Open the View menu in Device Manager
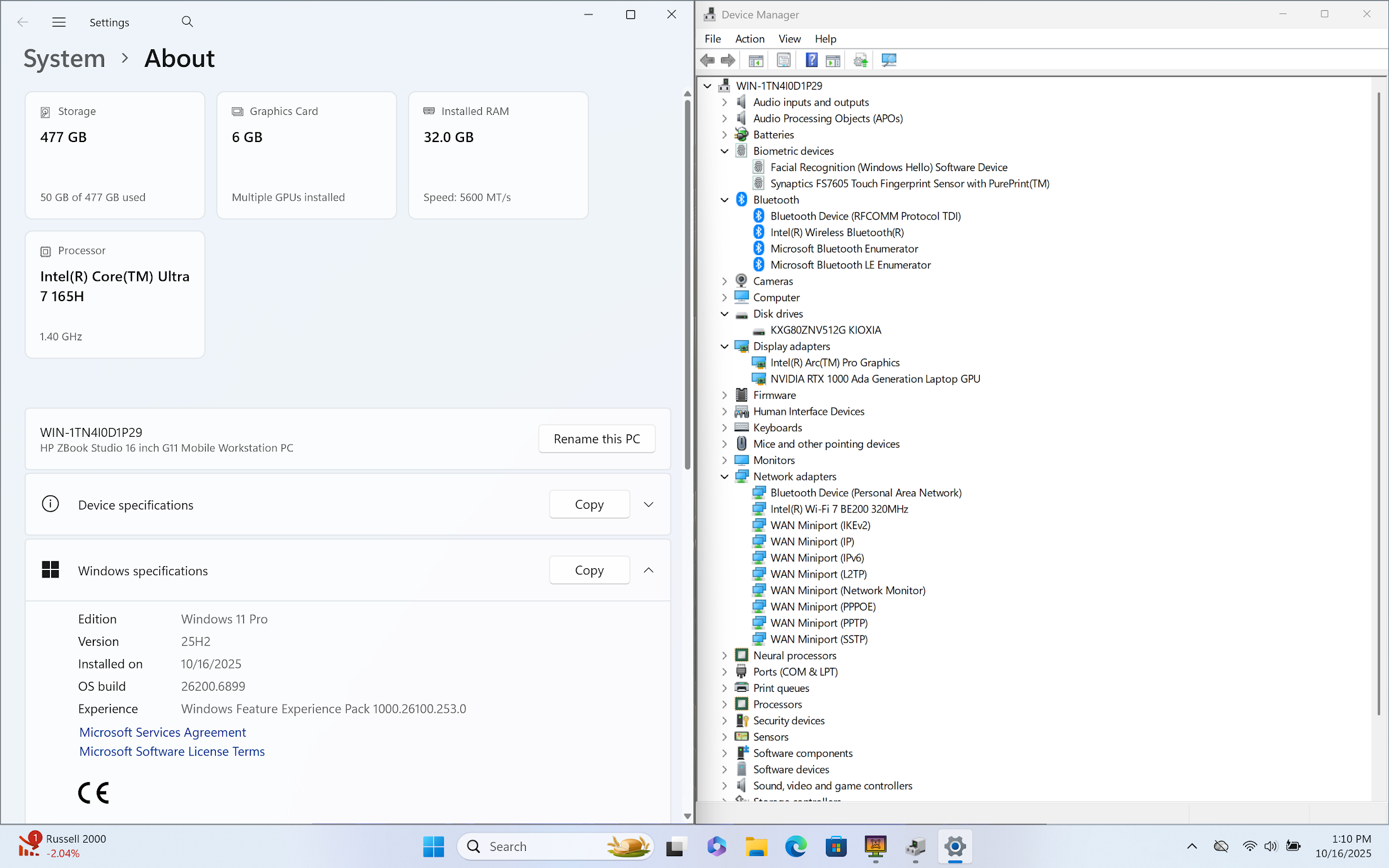This screenshot has height=868, width=1389. point(789,39)
